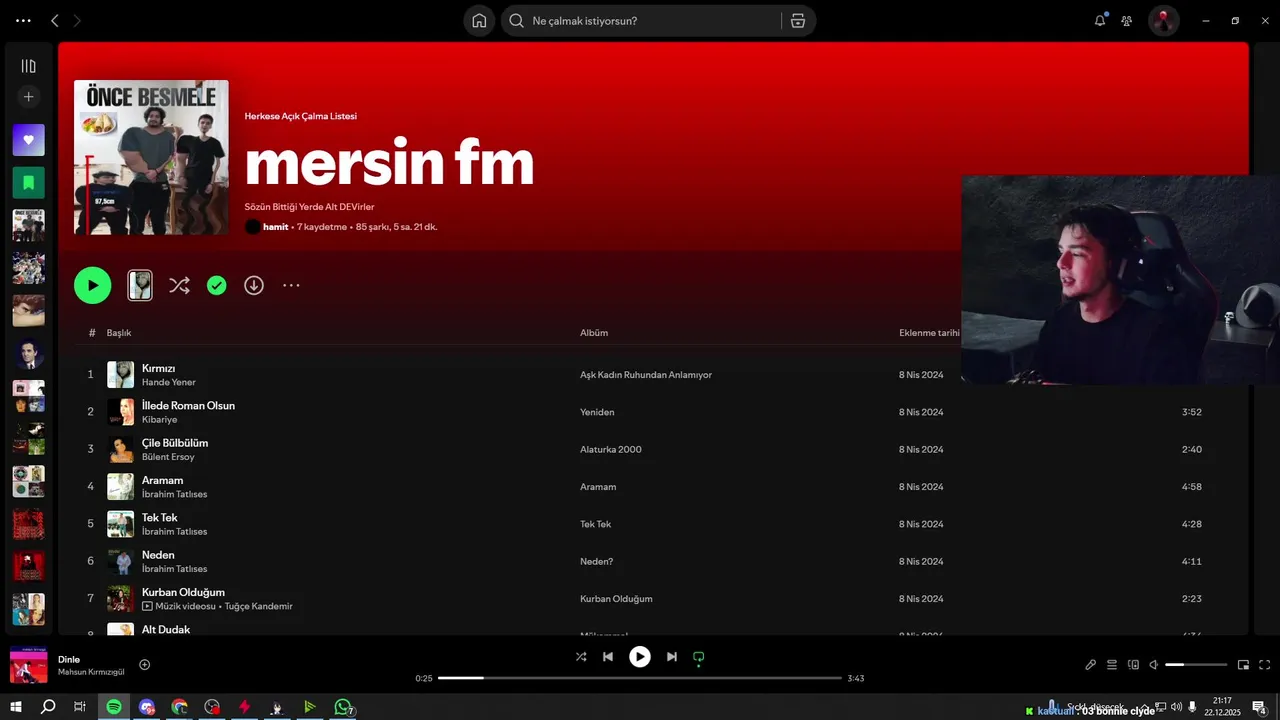Skip to previous track
The height and width of the screenshot is (720, 1280).
click(608, 657)
